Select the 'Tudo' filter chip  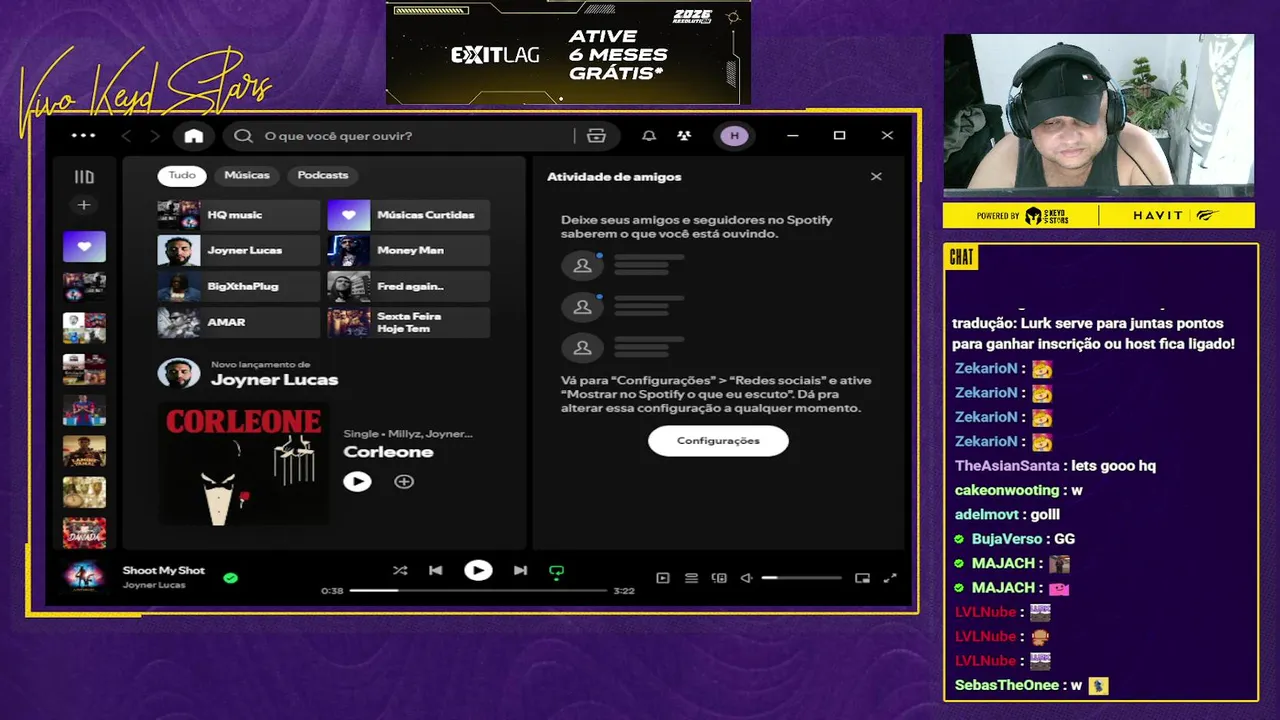pyautogui.click(x=182, y=175)
